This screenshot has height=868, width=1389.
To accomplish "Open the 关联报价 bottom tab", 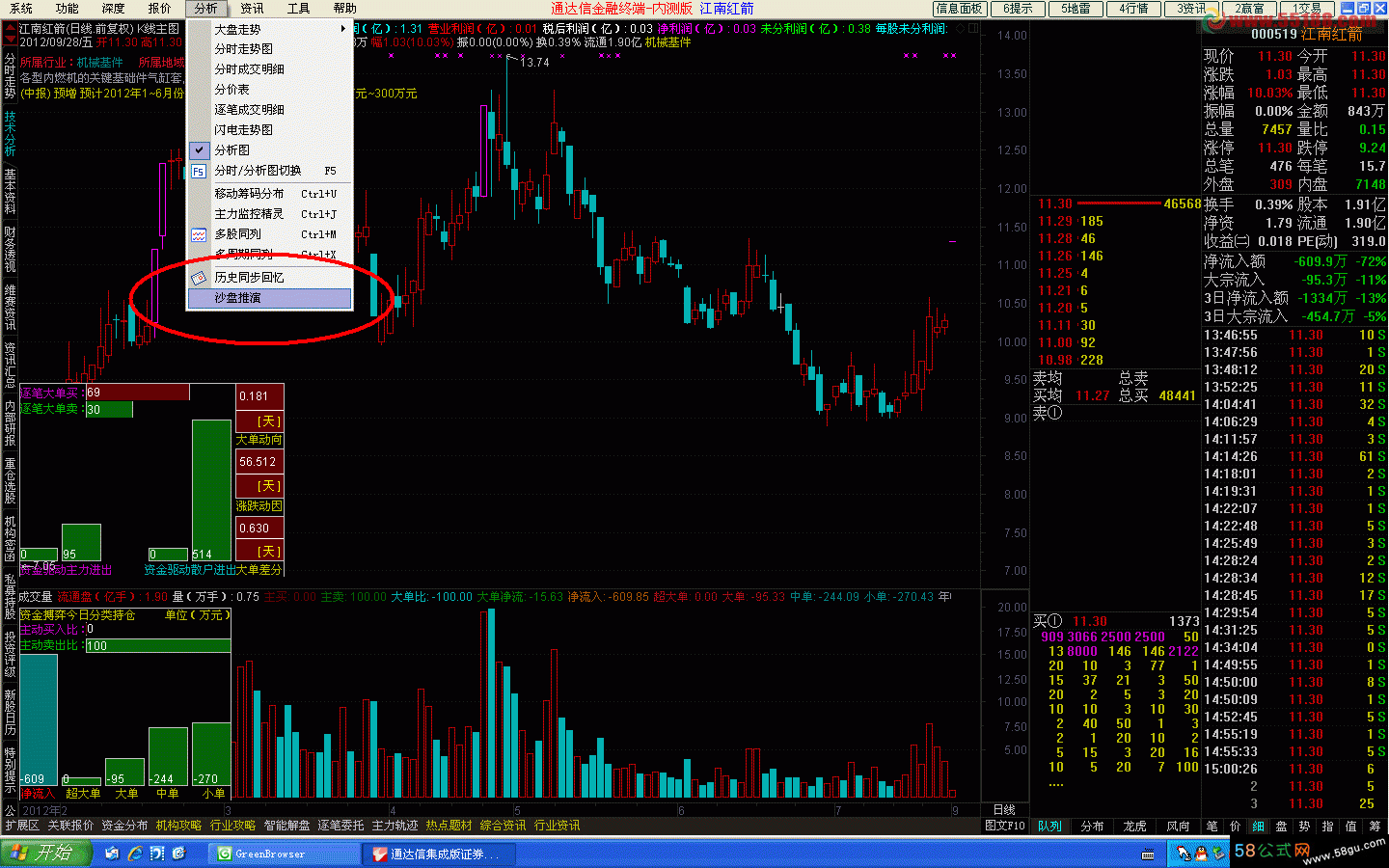I will tap(70, 826).
